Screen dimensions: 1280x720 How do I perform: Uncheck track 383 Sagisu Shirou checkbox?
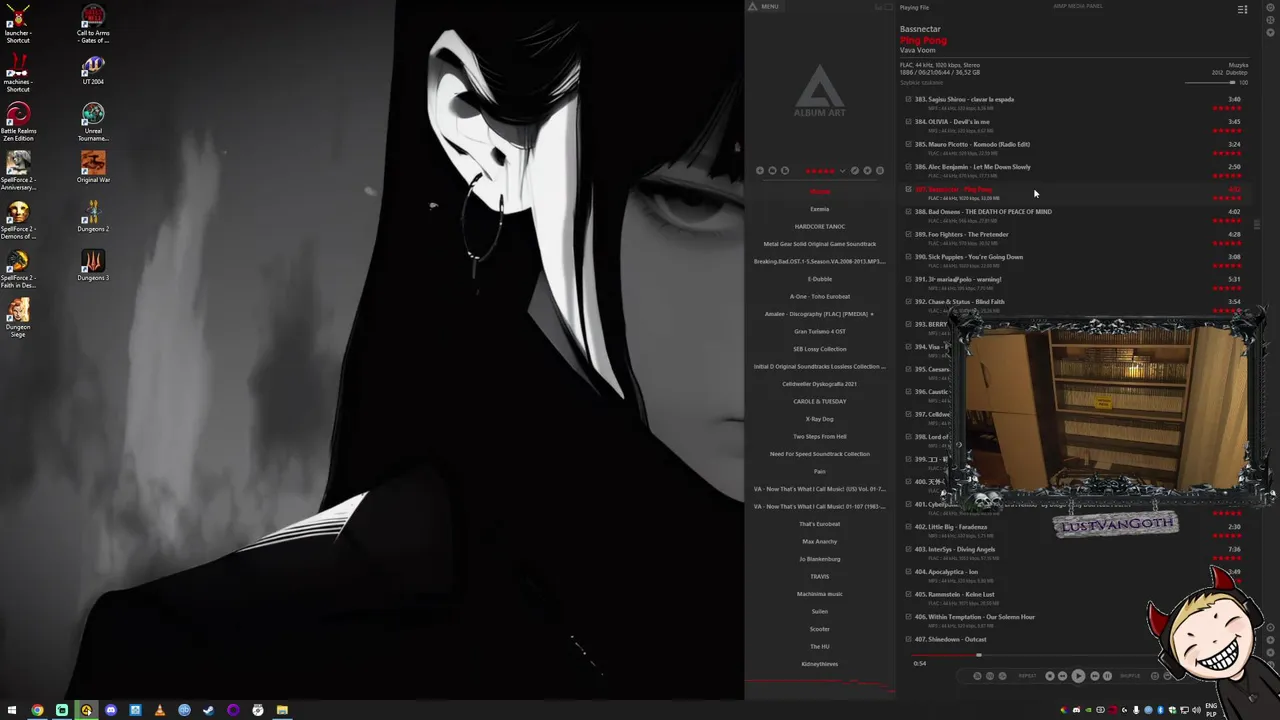pos(908,99)
